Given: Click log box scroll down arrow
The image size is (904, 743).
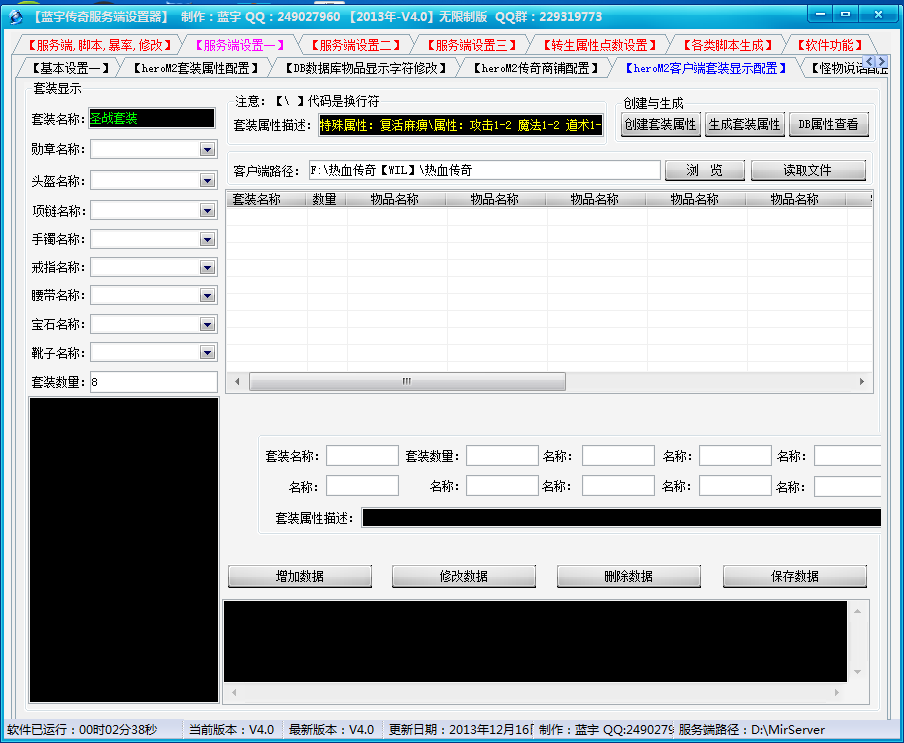Looking at the screenshot, I should (x=857, y=672).
